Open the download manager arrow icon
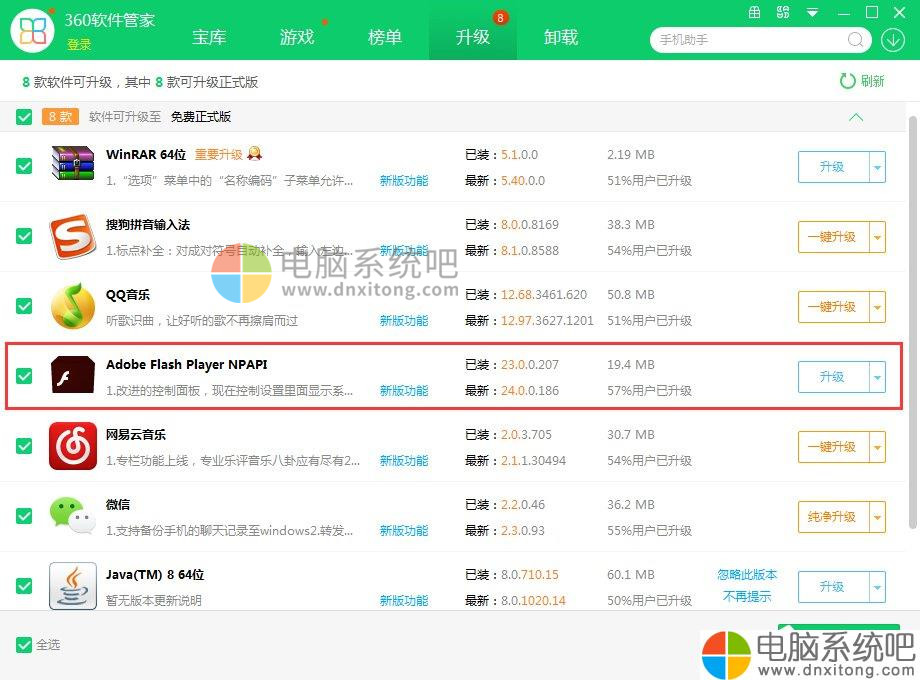 (892, 40)
